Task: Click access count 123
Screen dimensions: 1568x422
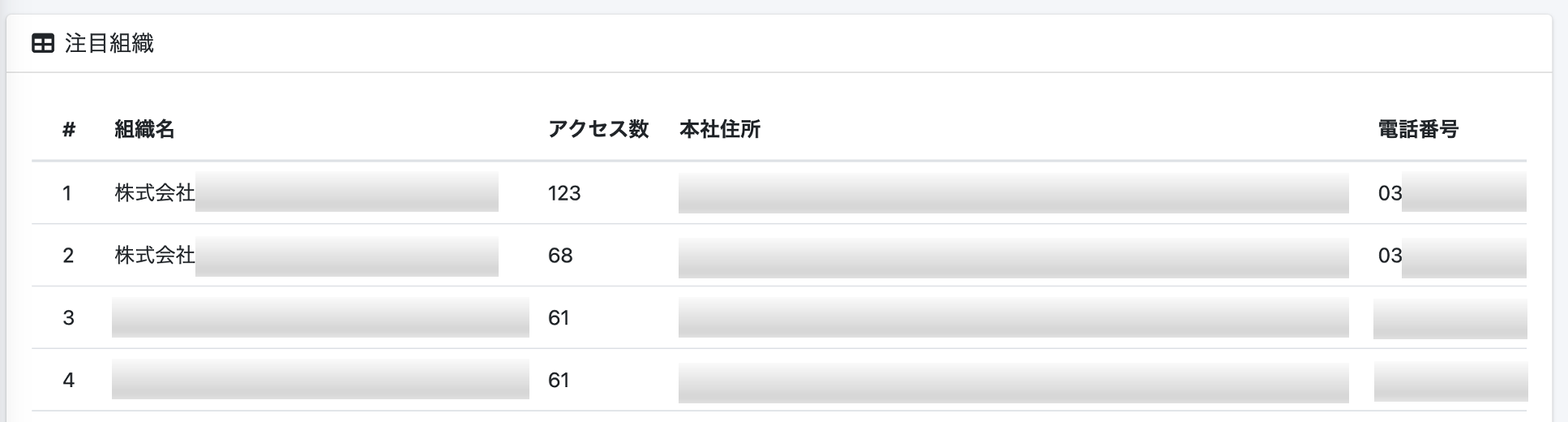Action: pyautogui.click(x=564, y=193)
